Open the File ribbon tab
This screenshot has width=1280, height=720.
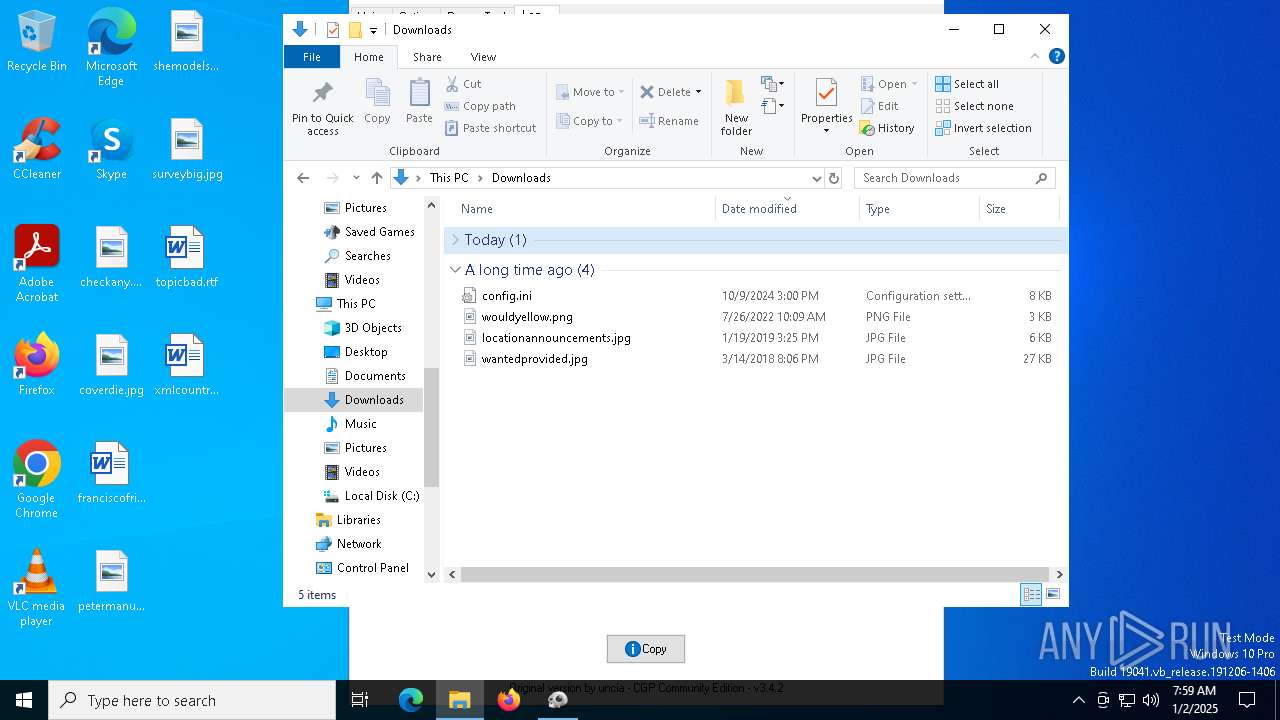[x=312, y=57]
